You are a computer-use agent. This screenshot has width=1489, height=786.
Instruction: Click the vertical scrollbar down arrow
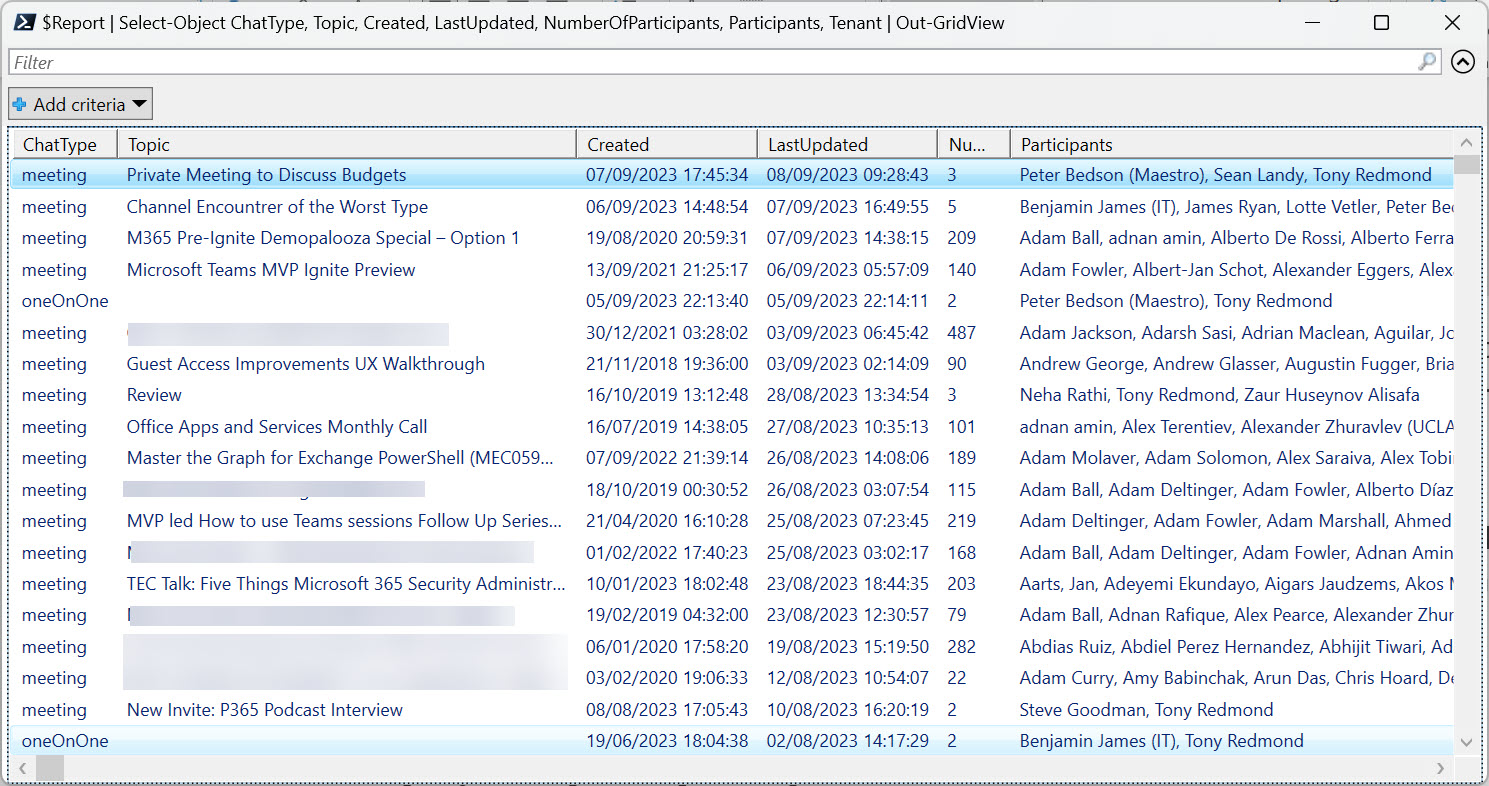1466,743
